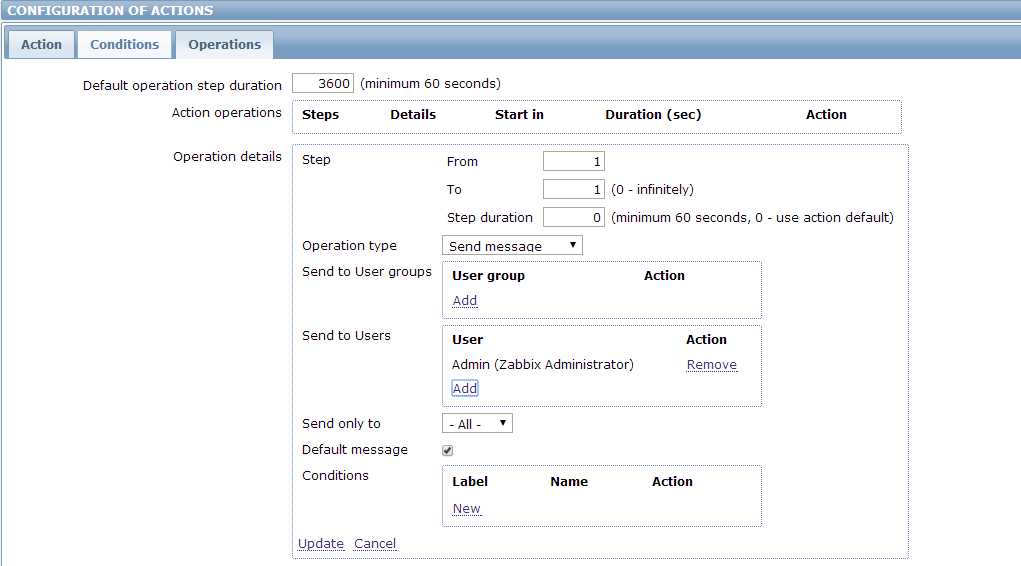Viewport: 1021px width, 566px height.
Task: Click the Step To input field
Action: [574, 190]
